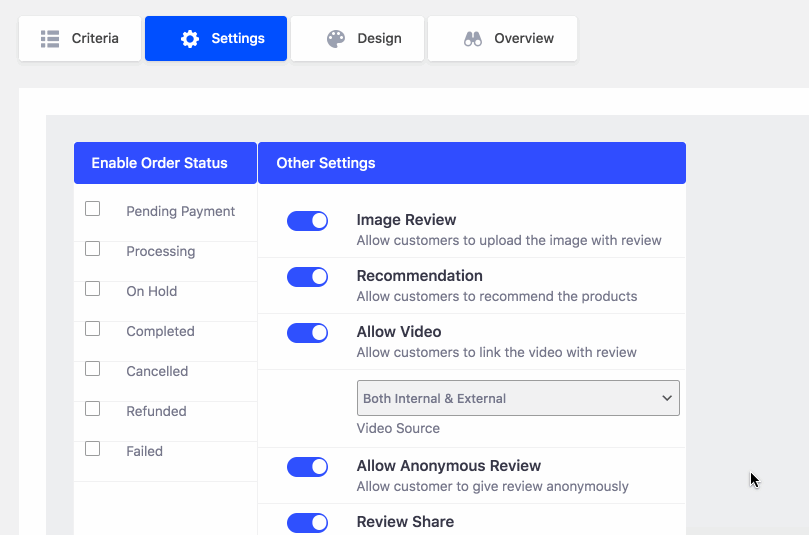Open the Criteria tab label
The width and height of the screenshot is (809, 535).
(95, 38)
